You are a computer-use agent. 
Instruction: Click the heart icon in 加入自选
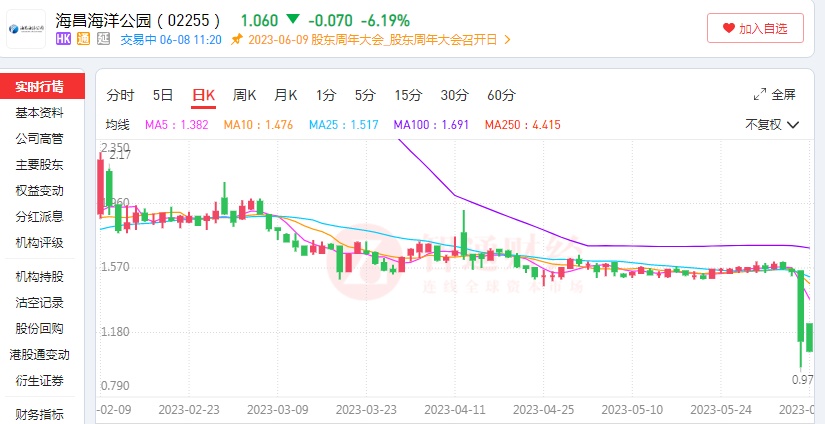click(729, 28)
